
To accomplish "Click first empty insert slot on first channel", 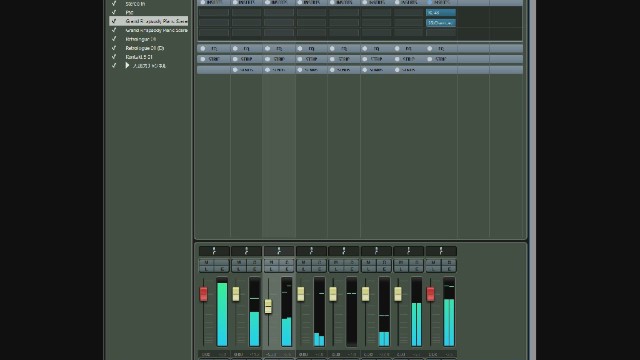I will pos(214,13).
